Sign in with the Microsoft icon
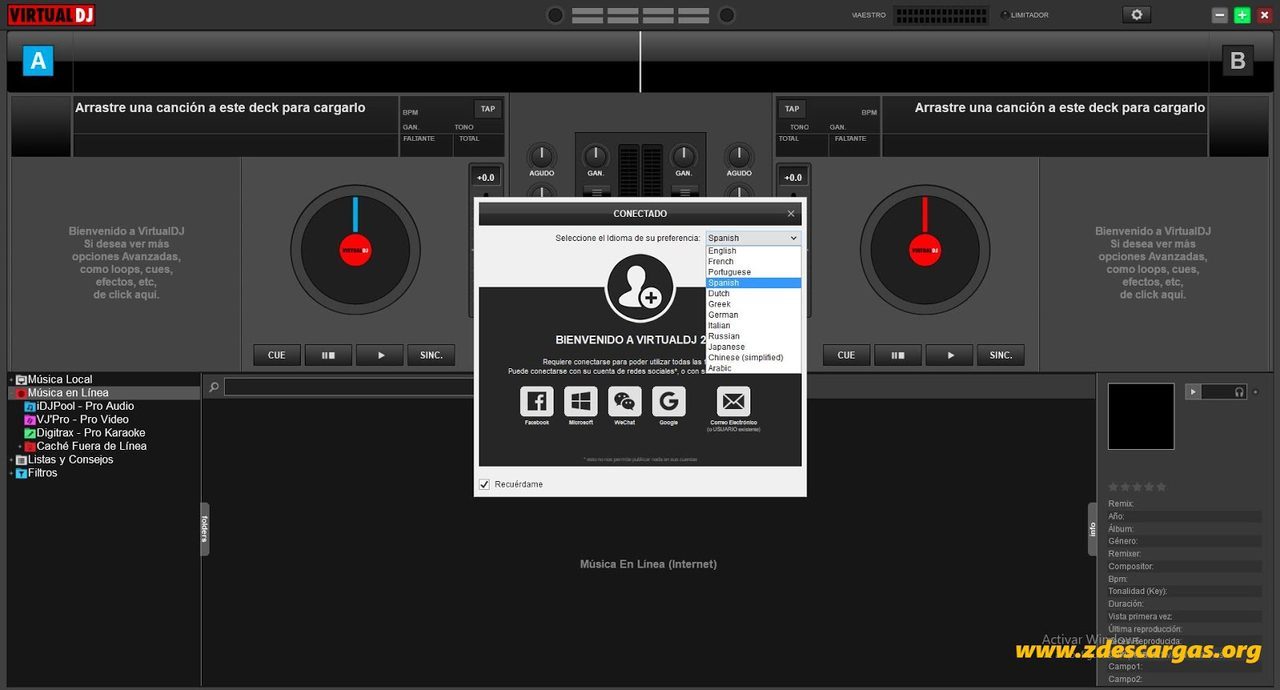Viewport: 1280px width, 690px height. [x=581, y=402]
